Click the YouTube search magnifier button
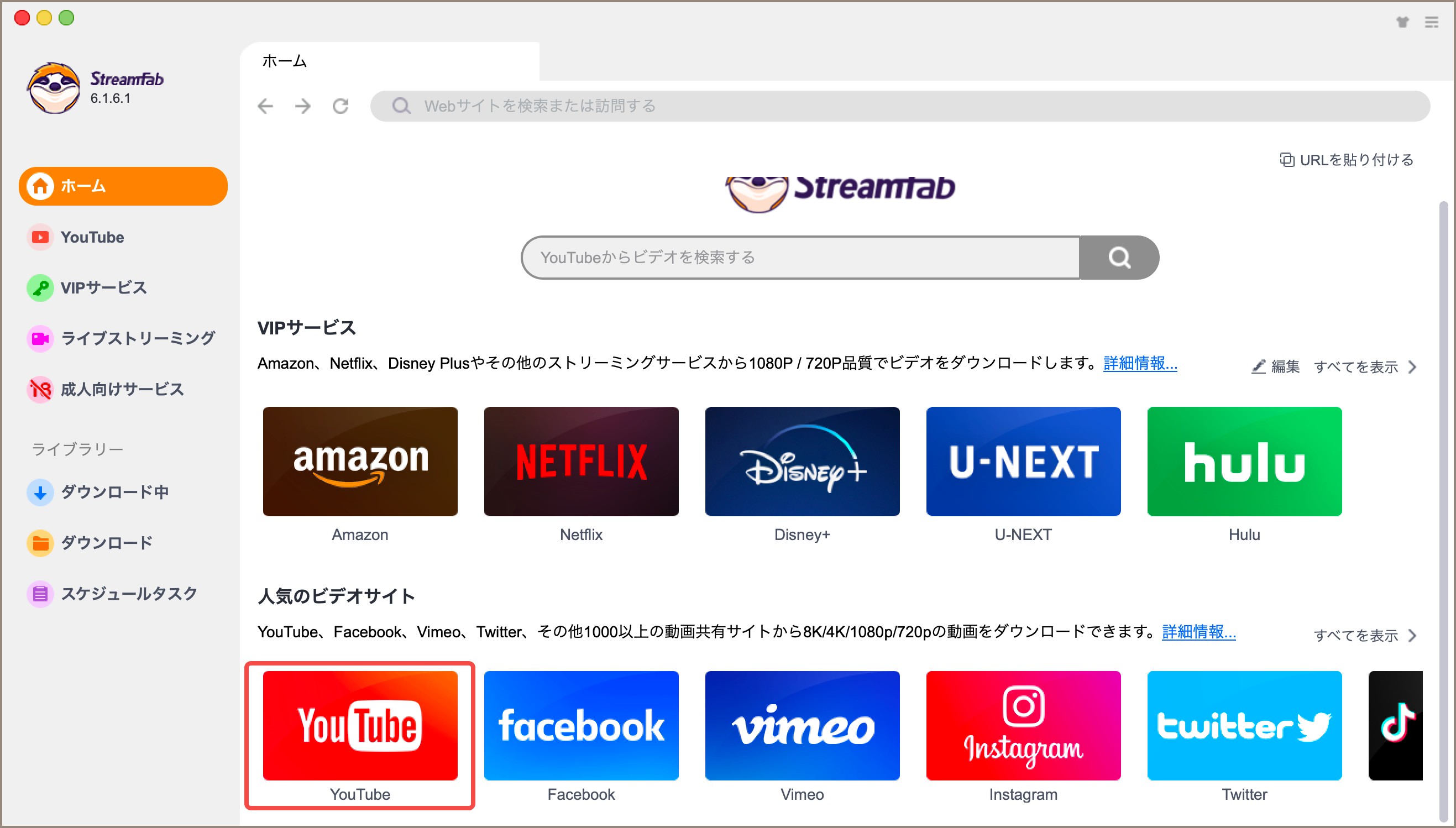Screen dimensions: 1456x828 (x=1119, y=258)
